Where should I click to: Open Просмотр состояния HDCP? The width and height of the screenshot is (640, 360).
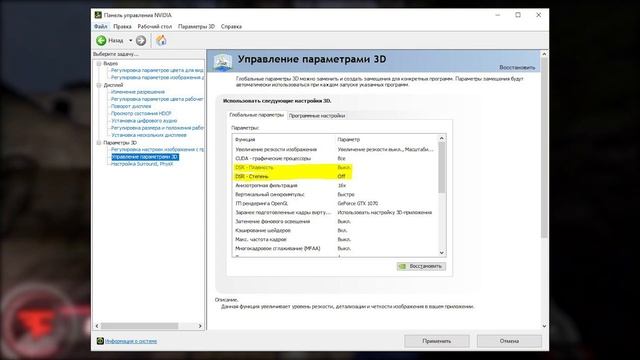pyautogui.click(x=141, y=113)
